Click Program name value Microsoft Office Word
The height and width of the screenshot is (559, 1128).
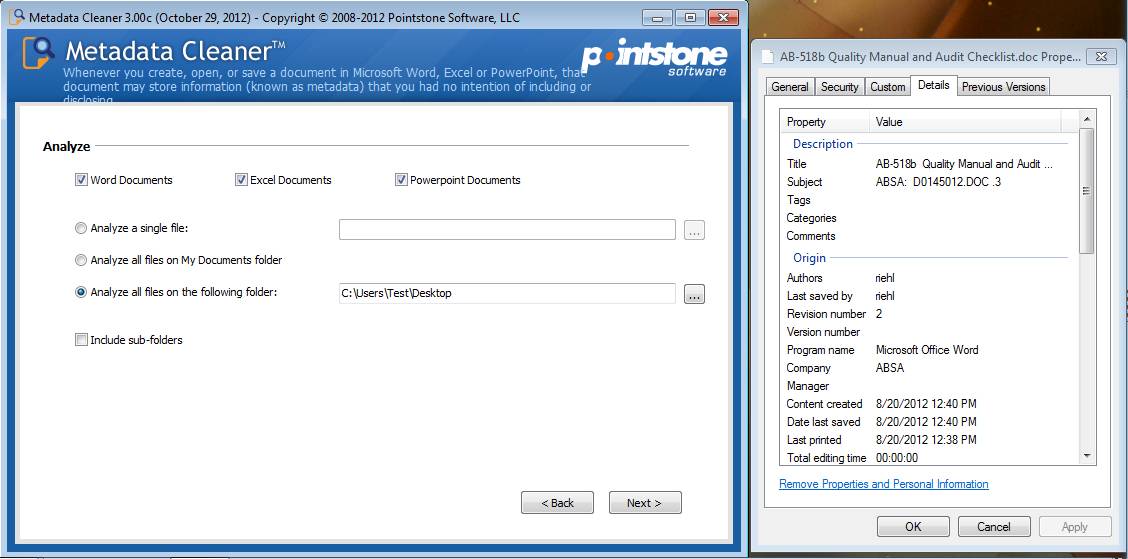[927, 350]
